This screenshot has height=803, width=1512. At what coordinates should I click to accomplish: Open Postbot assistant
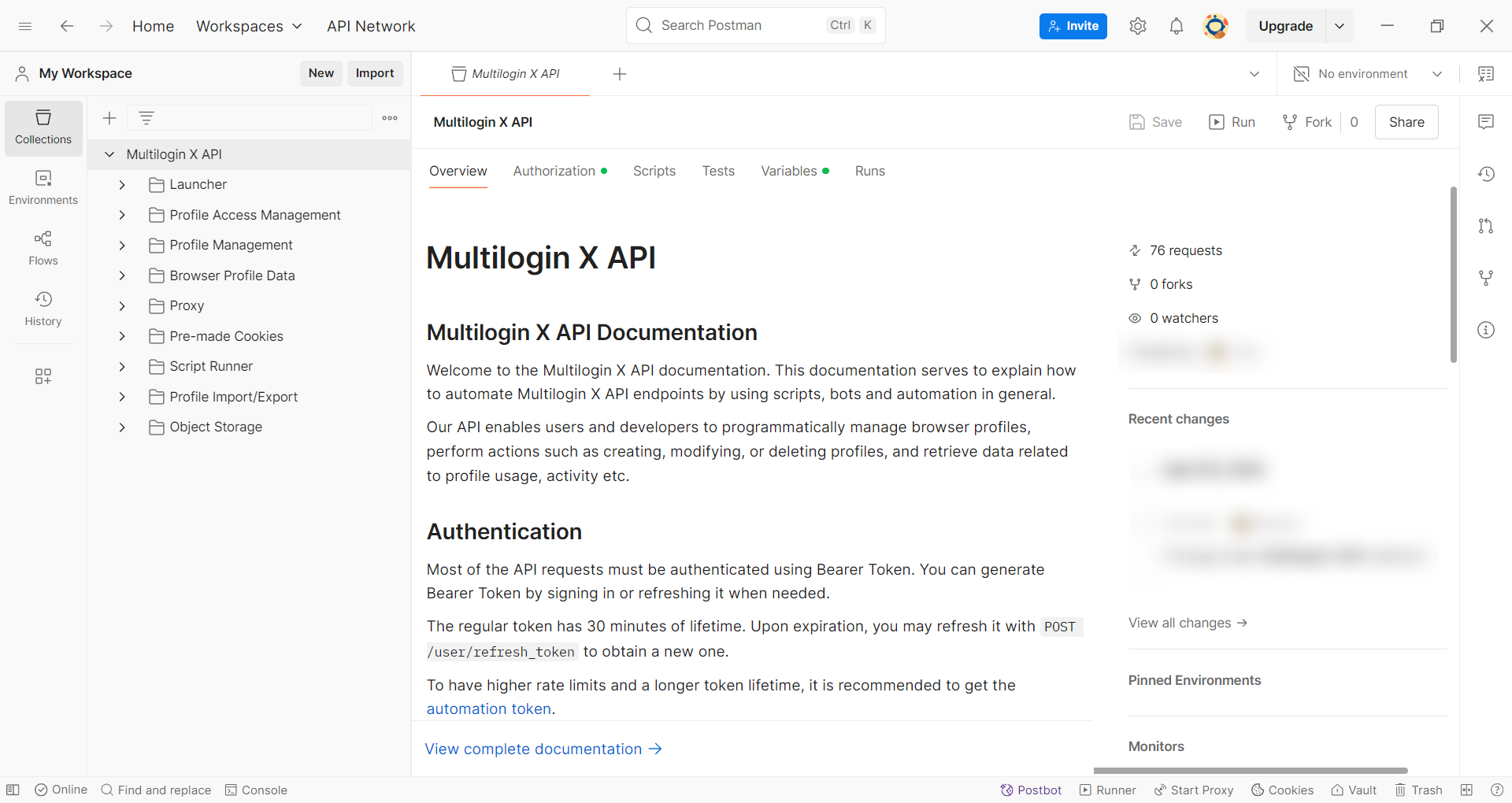click(1031, 790)
